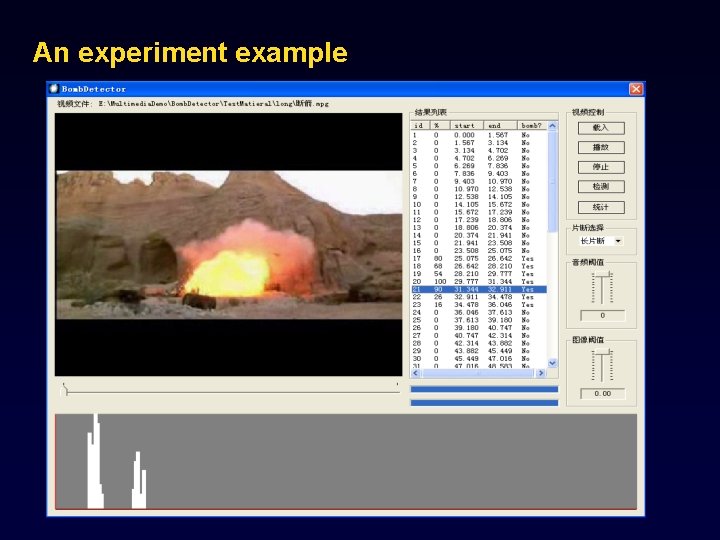
Task: Click the result list horizontal scrollbar thumb
Action: tap(478, 373)
